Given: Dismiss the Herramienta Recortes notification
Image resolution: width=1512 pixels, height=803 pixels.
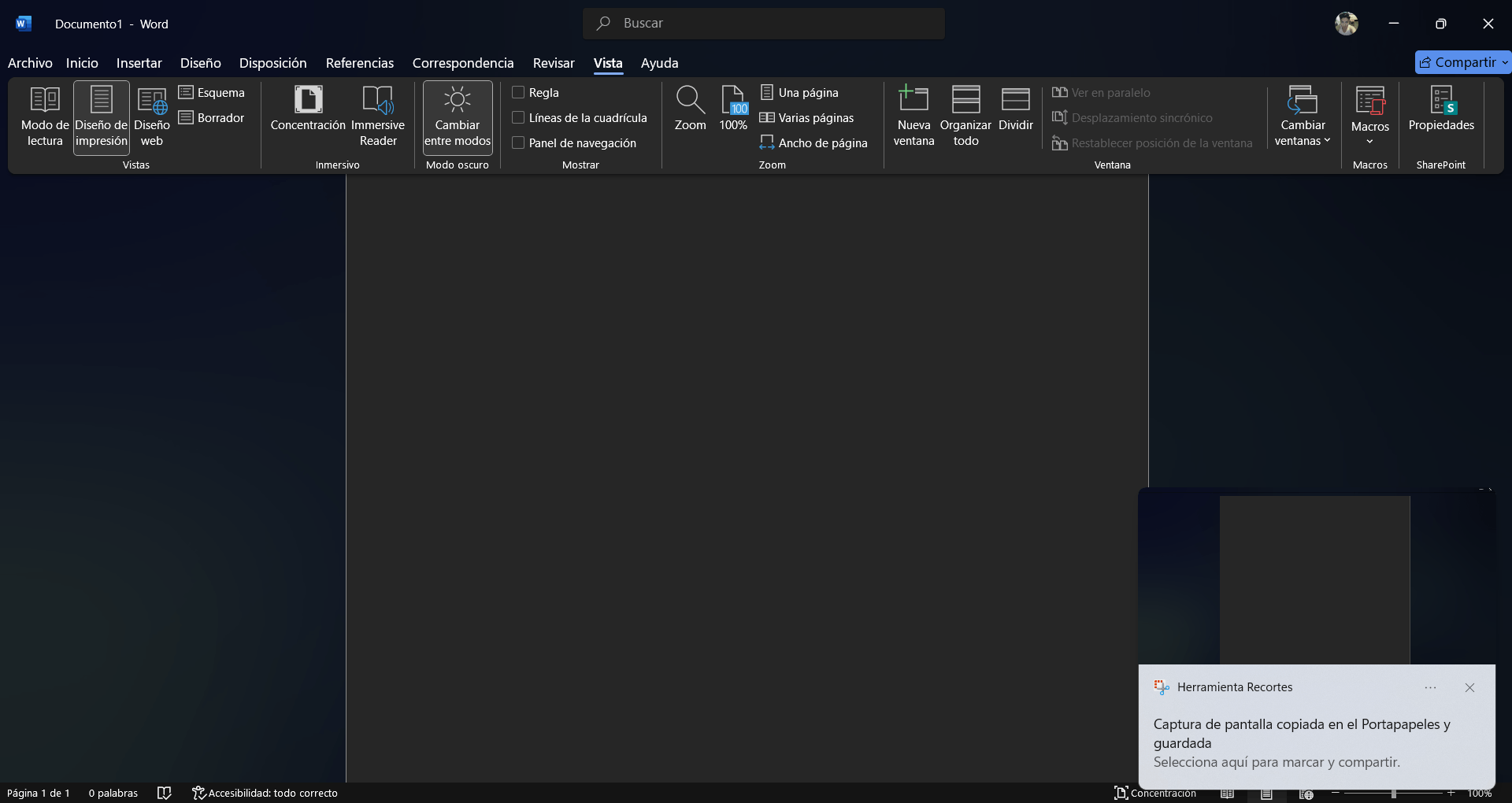Looking at the screenshot, I should [x=1469, y=687].
